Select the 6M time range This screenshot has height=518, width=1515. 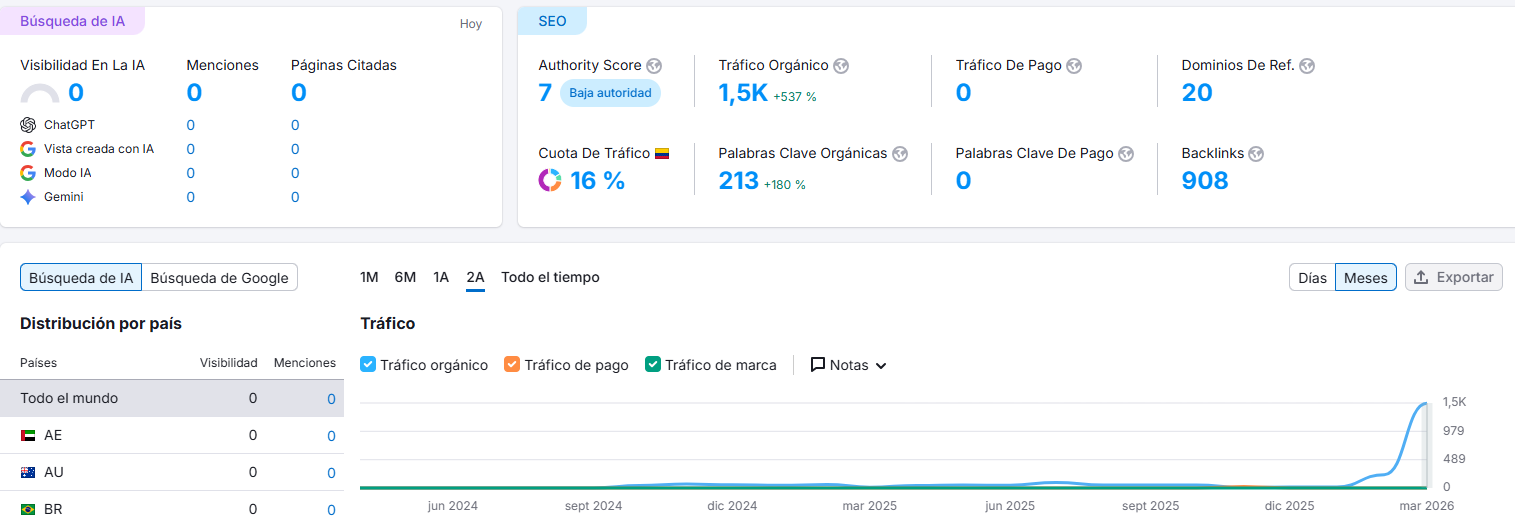[x=405, y=277]
